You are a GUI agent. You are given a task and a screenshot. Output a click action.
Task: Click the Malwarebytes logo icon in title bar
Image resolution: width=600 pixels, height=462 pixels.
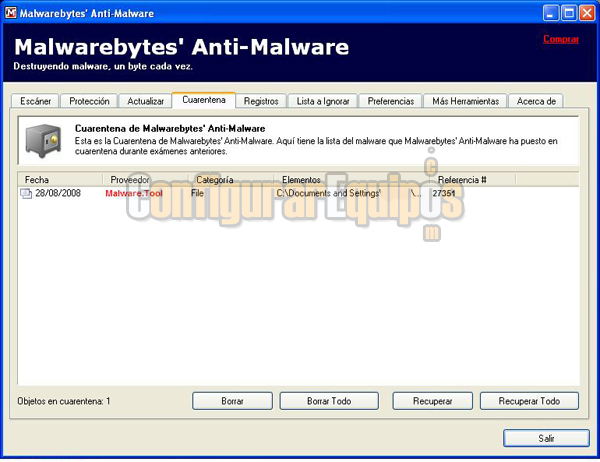[10, 13]
